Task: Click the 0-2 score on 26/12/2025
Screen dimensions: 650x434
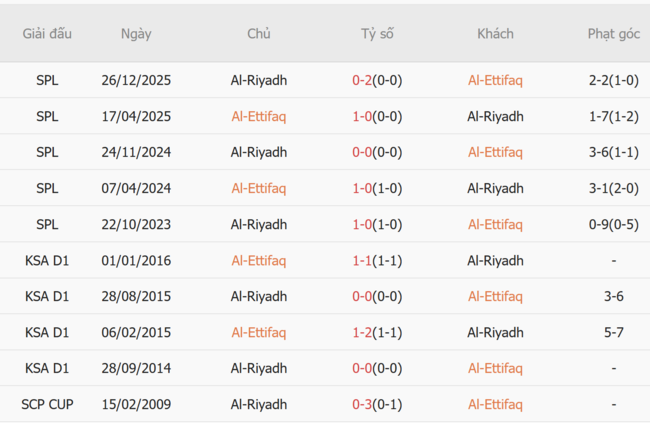Action: coord(362,80)
